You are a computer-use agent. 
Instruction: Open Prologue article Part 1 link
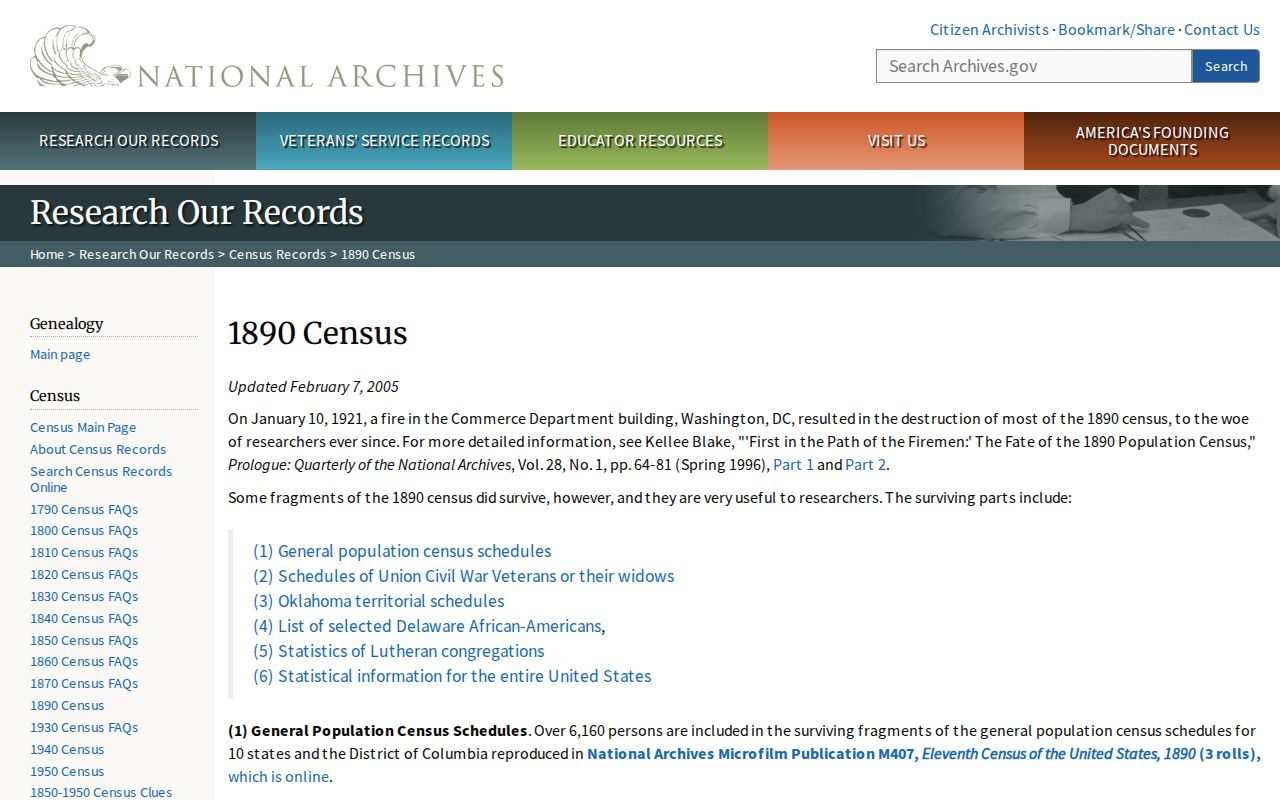point(794,464)
